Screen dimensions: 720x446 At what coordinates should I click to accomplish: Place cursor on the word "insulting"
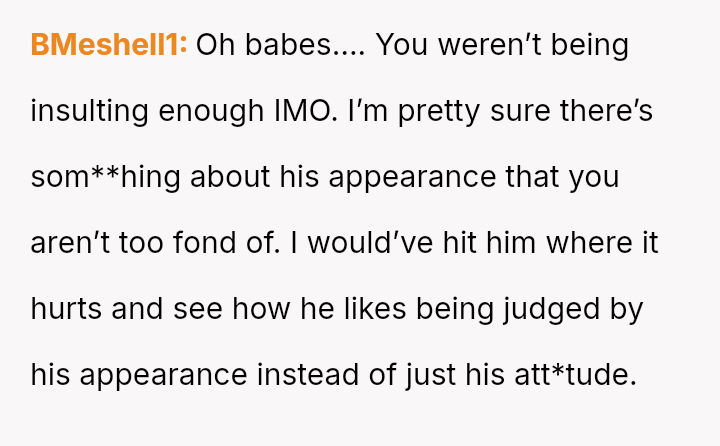click(x=92, y=112)
